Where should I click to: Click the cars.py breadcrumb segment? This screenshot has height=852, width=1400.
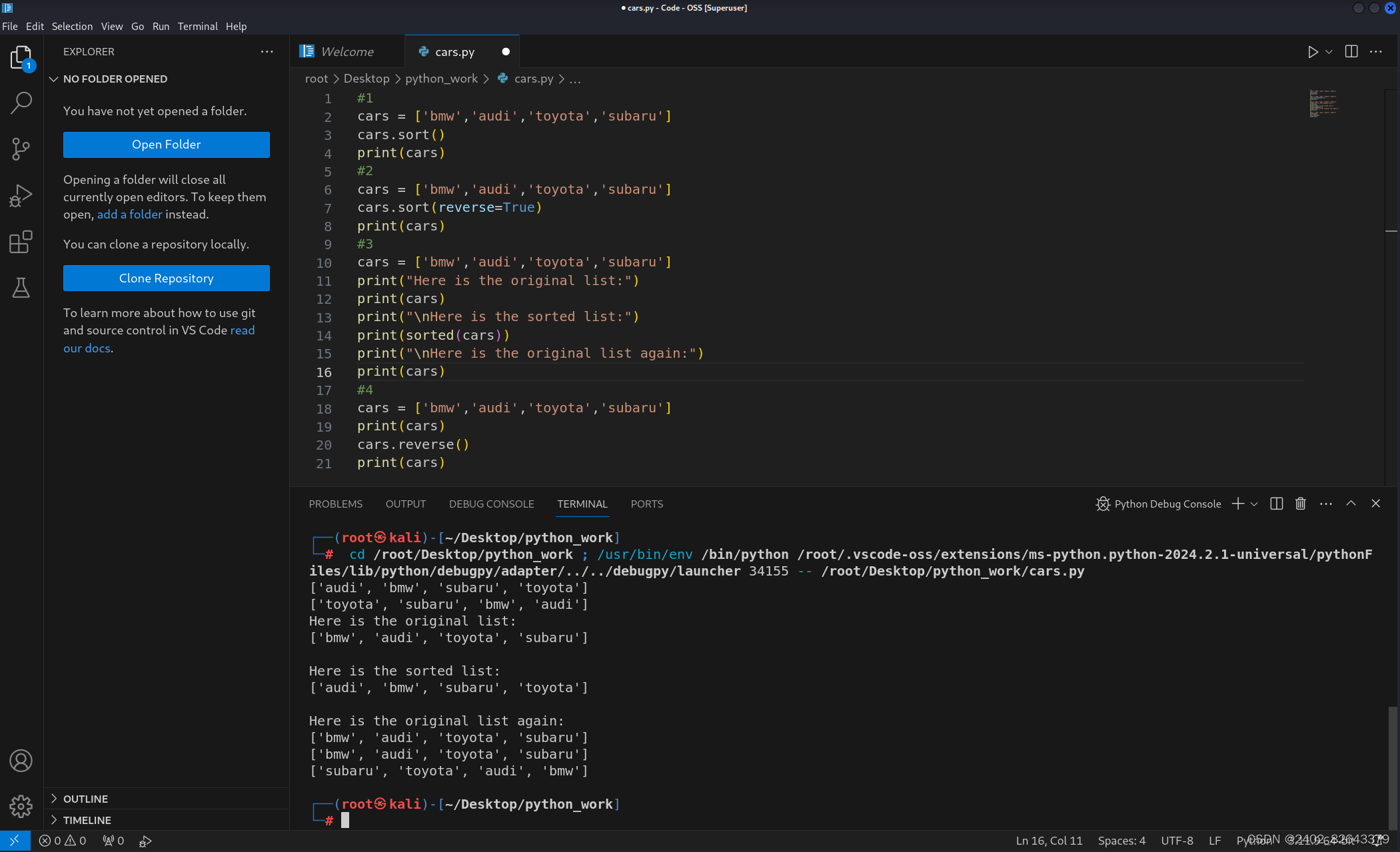click(x=526, y=79)
